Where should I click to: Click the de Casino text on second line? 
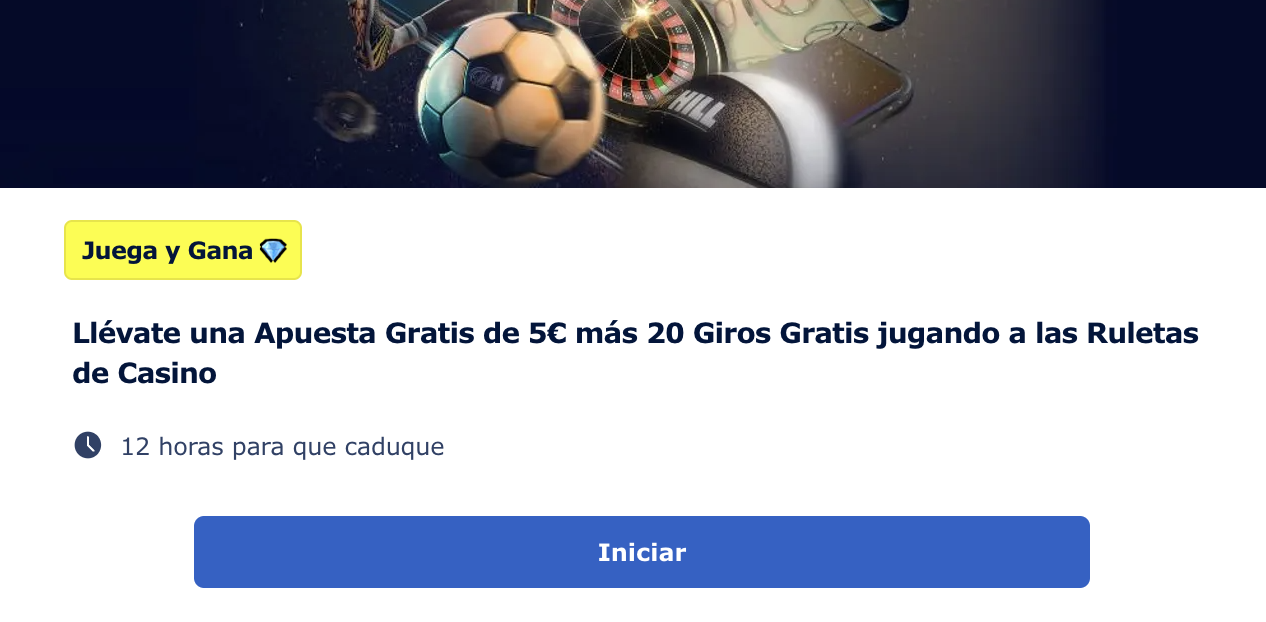144,374
